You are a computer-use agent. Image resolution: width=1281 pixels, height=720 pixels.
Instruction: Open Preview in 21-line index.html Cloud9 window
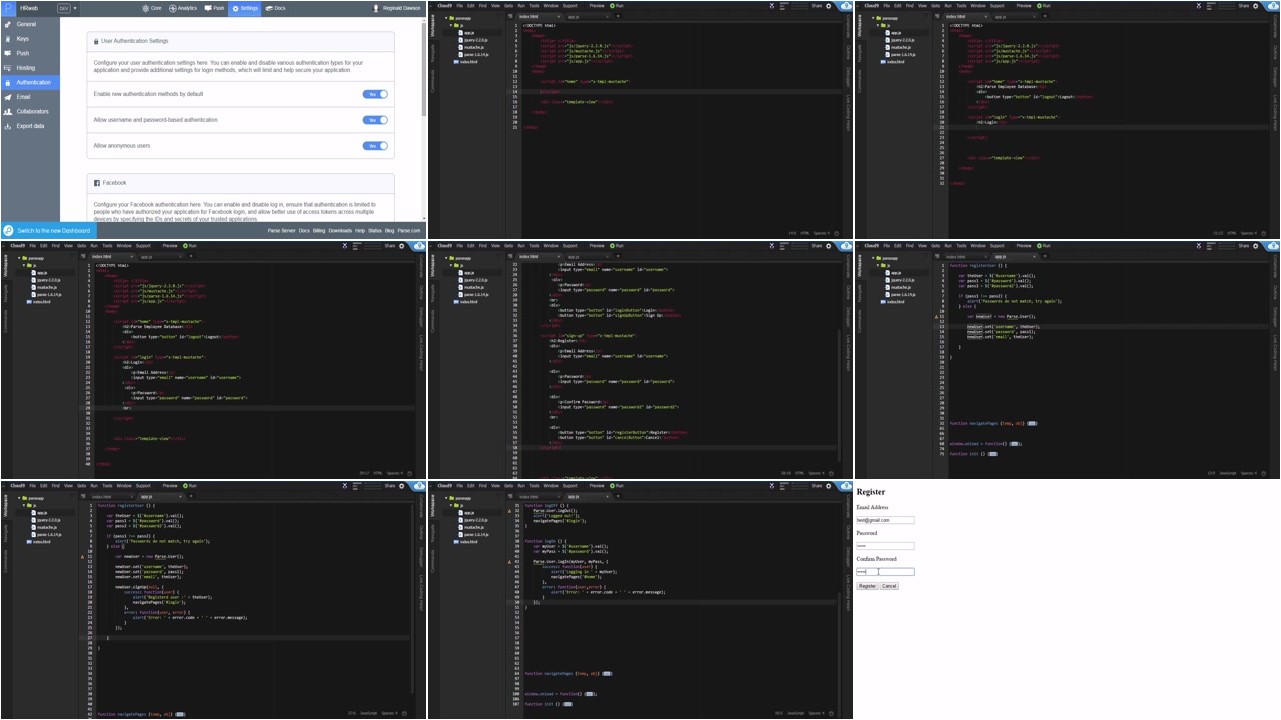[x=597, y=5]
